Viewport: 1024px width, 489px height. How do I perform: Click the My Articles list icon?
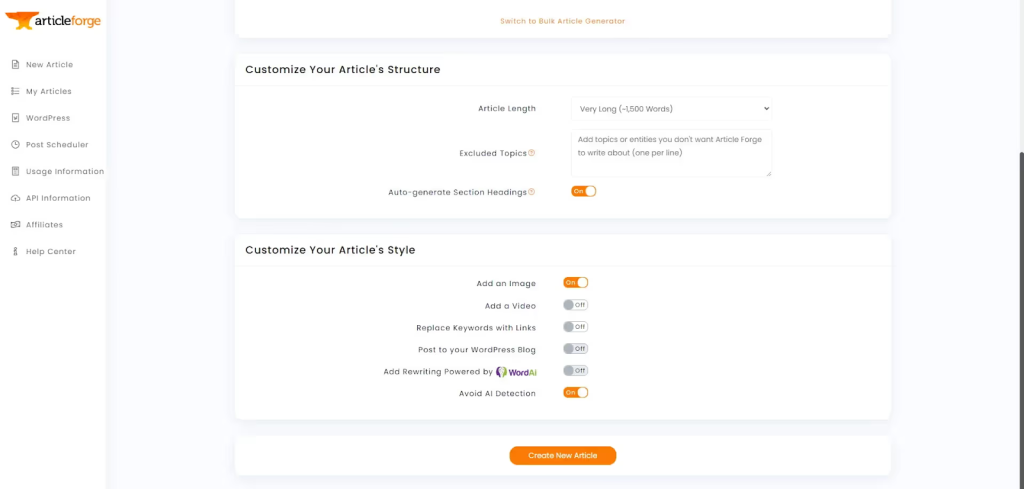[16, 91]
